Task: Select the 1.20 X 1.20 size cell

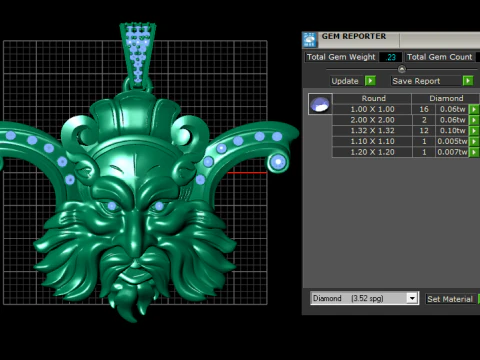Action: [372, 152]
